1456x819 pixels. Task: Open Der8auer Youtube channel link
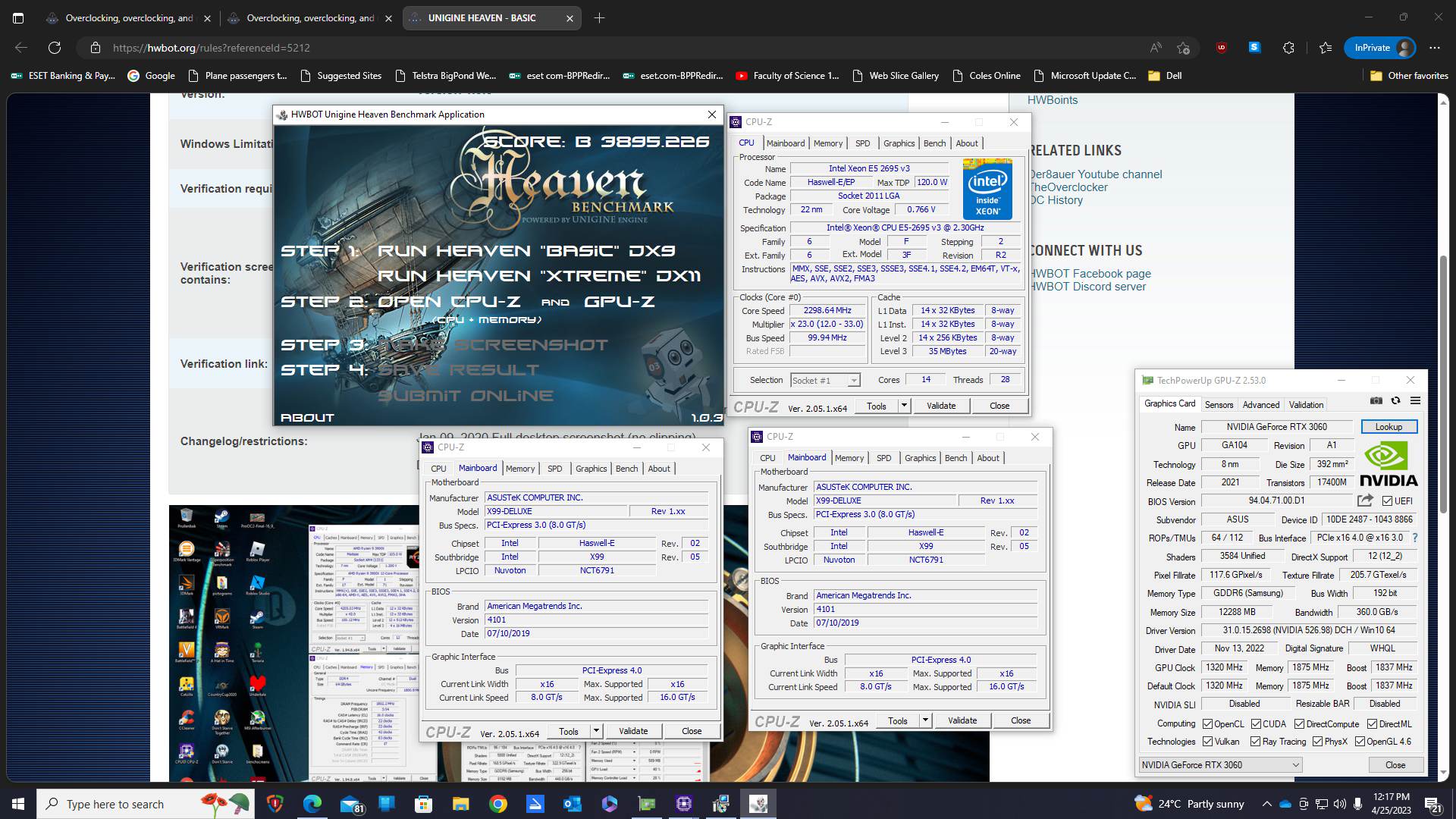(x=1095, y=174)
